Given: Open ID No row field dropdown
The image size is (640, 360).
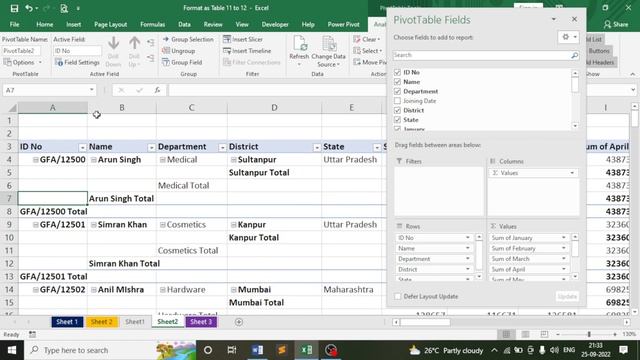Looking at the screenshot, I should click(x=468, y=238).
